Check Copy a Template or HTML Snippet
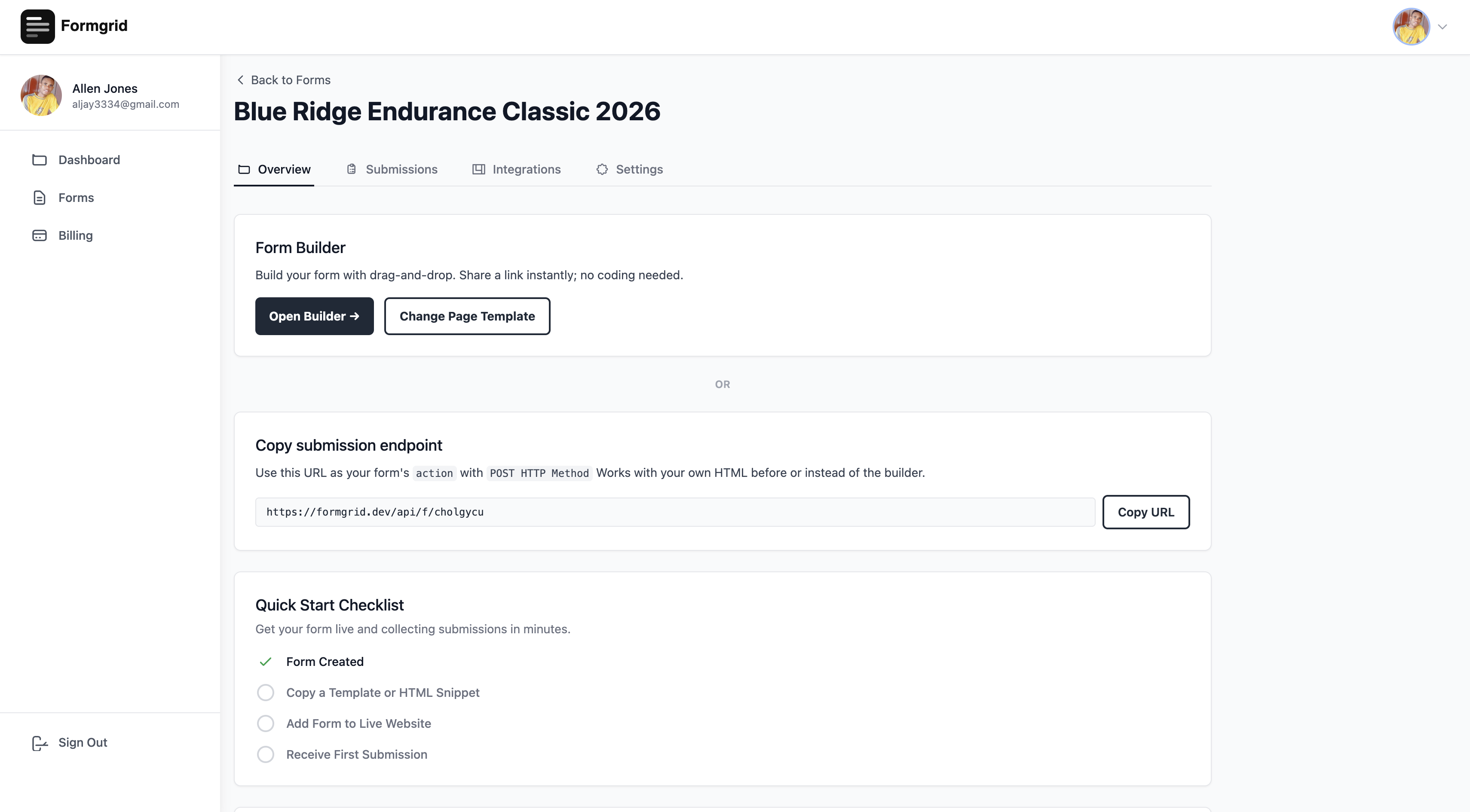Image resolution: width=1470 pixels, height=812 pixels. (265, 692)
